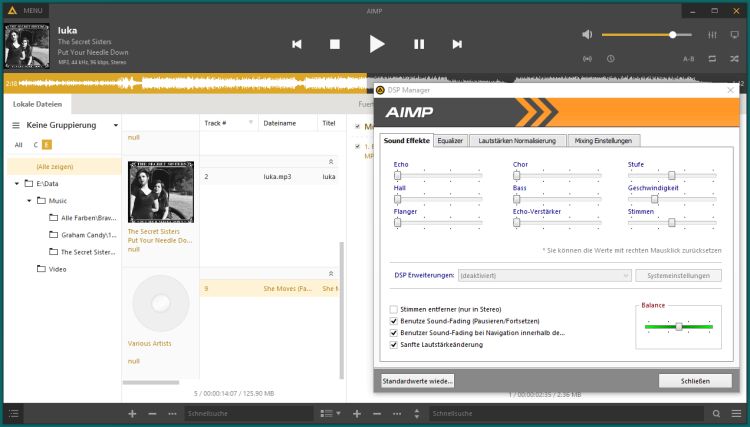Viewport: 750px width, 427px height.
Task: Switch to the Equalizer tab
Action: click(x=450, y=141)
